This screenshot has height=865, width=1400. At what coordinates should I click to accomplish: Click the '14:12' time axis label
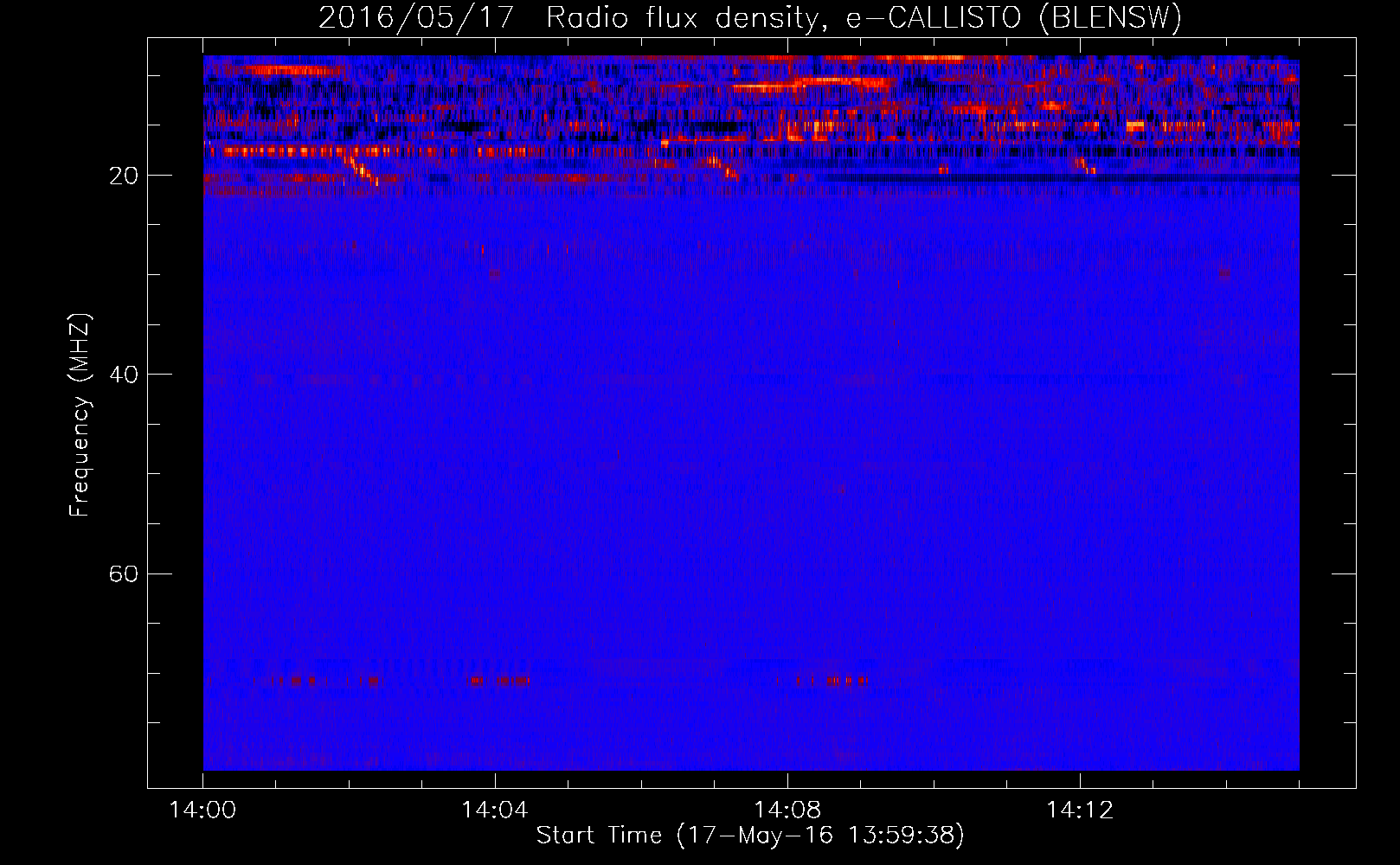pos(1079,811)
